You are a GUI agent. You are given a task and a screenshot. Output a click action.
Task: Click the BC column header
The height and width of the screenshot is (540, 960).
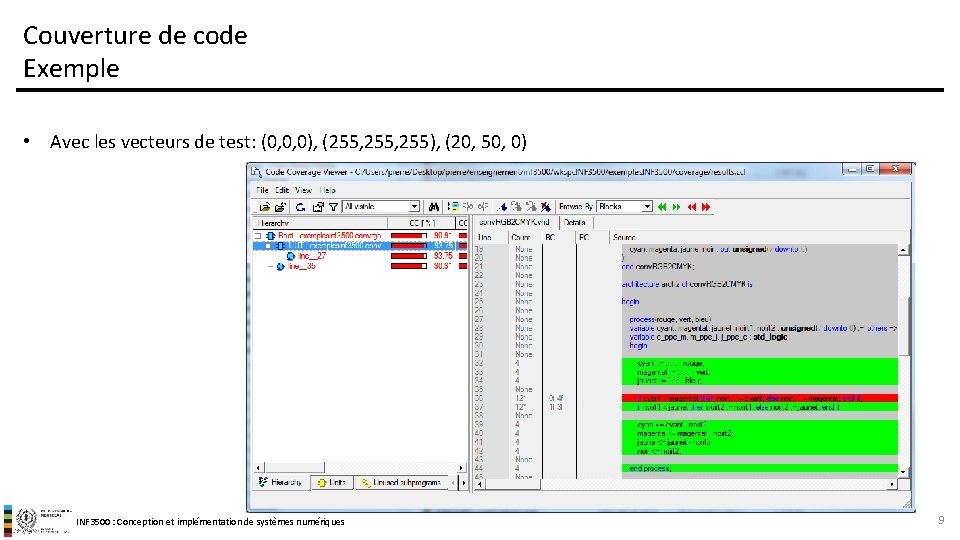point(558,237)
